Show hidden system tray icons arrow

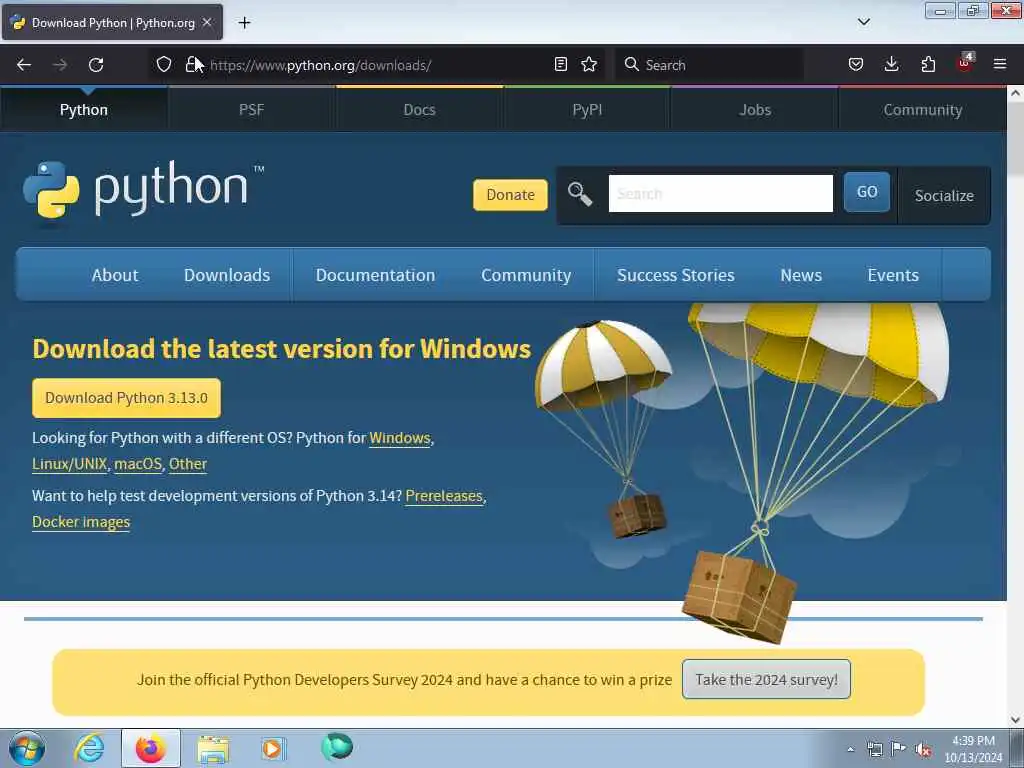pos(850,749)
